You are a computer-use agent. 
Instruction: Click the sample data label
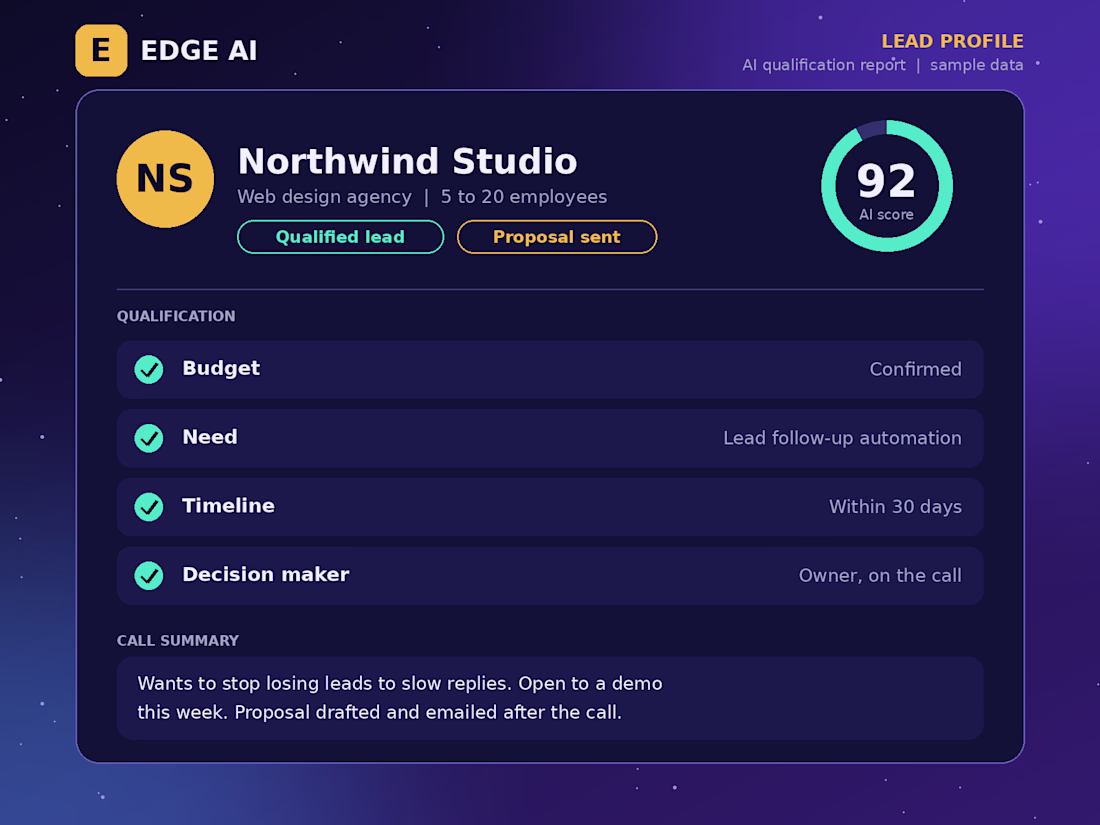(x=977, y=65)
